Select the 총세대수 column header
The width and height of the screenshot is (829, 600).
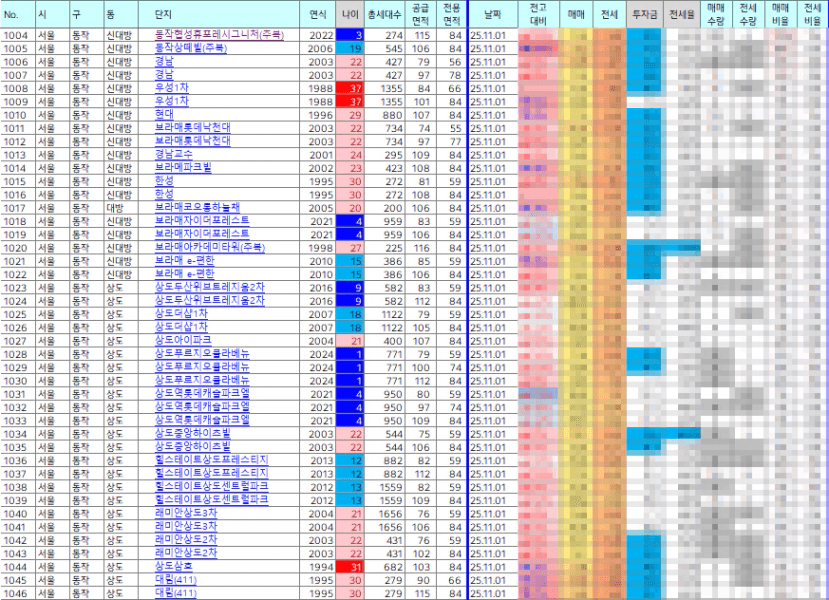coord(384,14)
